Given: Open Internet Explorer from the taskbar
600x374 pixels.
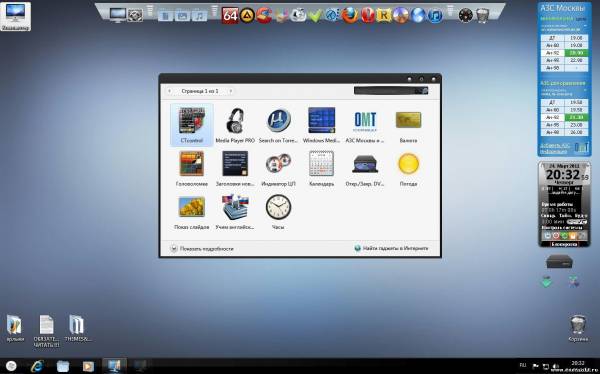Looking at the screenshot, I should (37, 366).
